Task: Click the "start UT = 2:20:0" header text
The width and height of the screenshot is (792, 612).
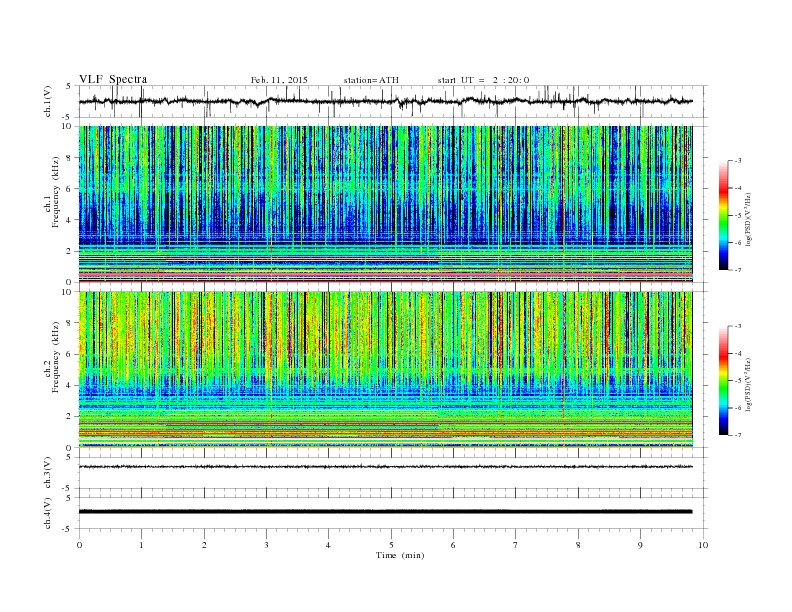Action: [483, 80]
